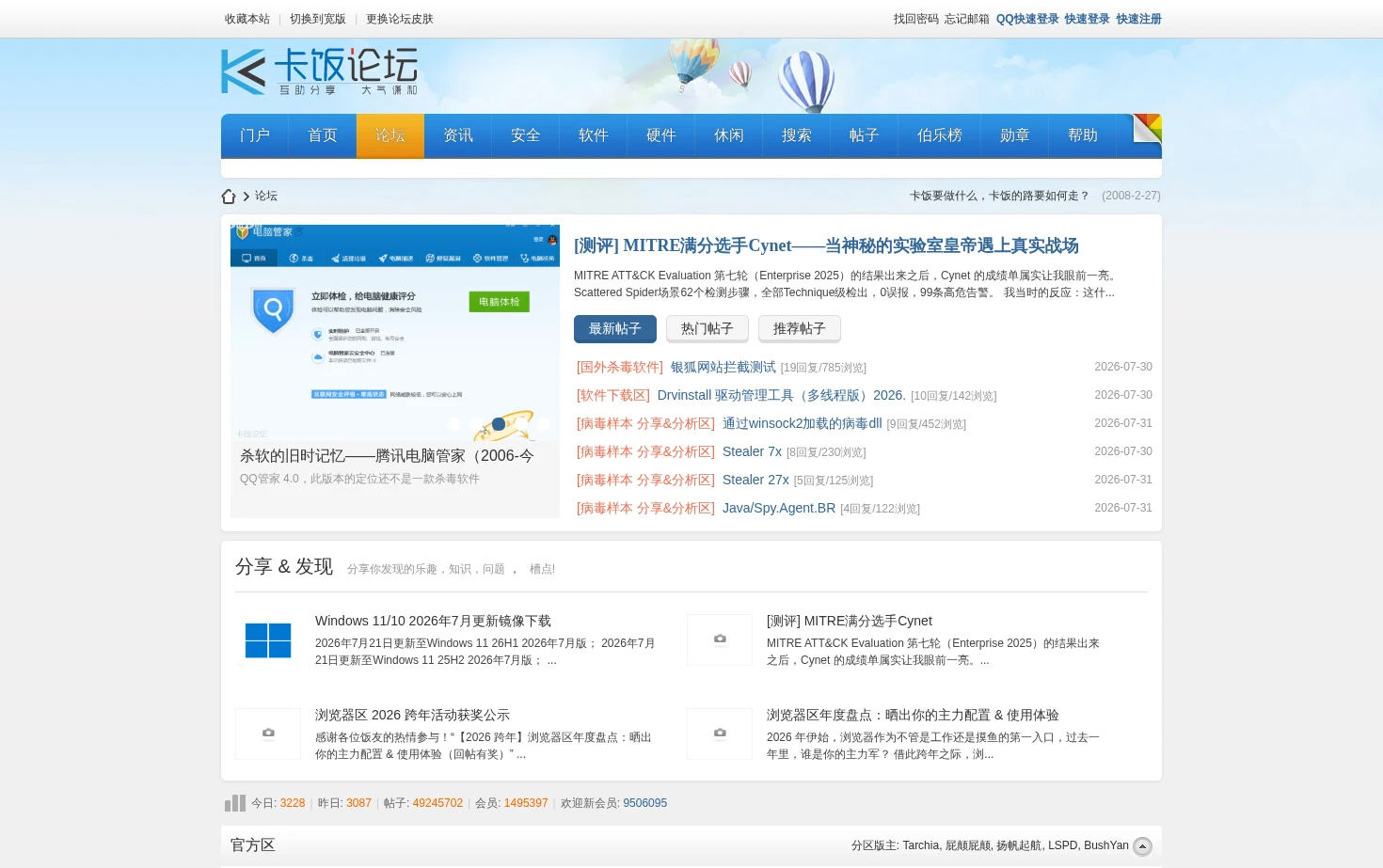The width and height of the screenshot is (1383, 868).
Task: Click 收藏本站 in top bar
Action: pyautogui.click(x=247, y=19)
